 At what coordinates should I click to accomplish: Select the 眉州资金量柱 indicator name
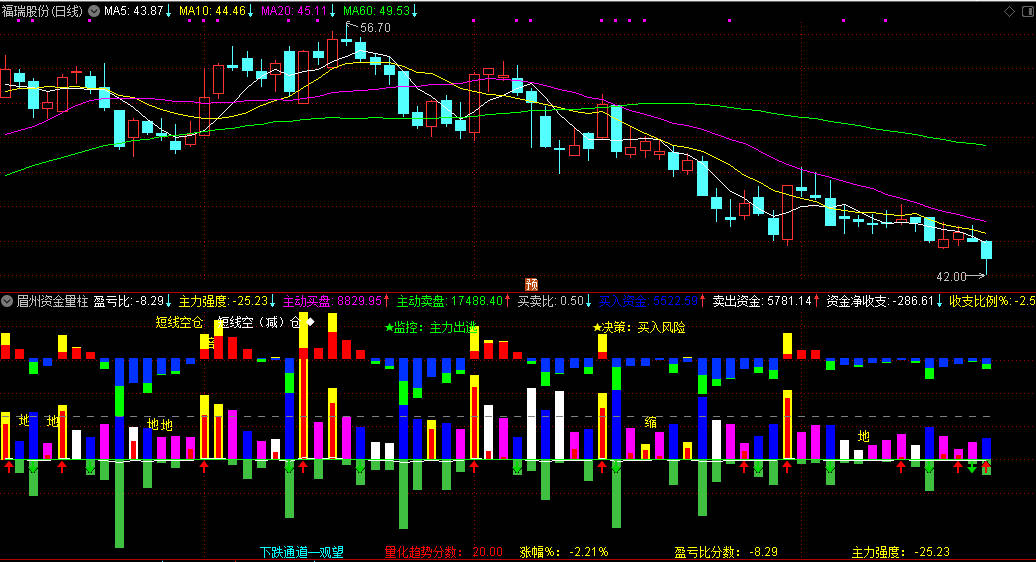(x=52, y=301)
